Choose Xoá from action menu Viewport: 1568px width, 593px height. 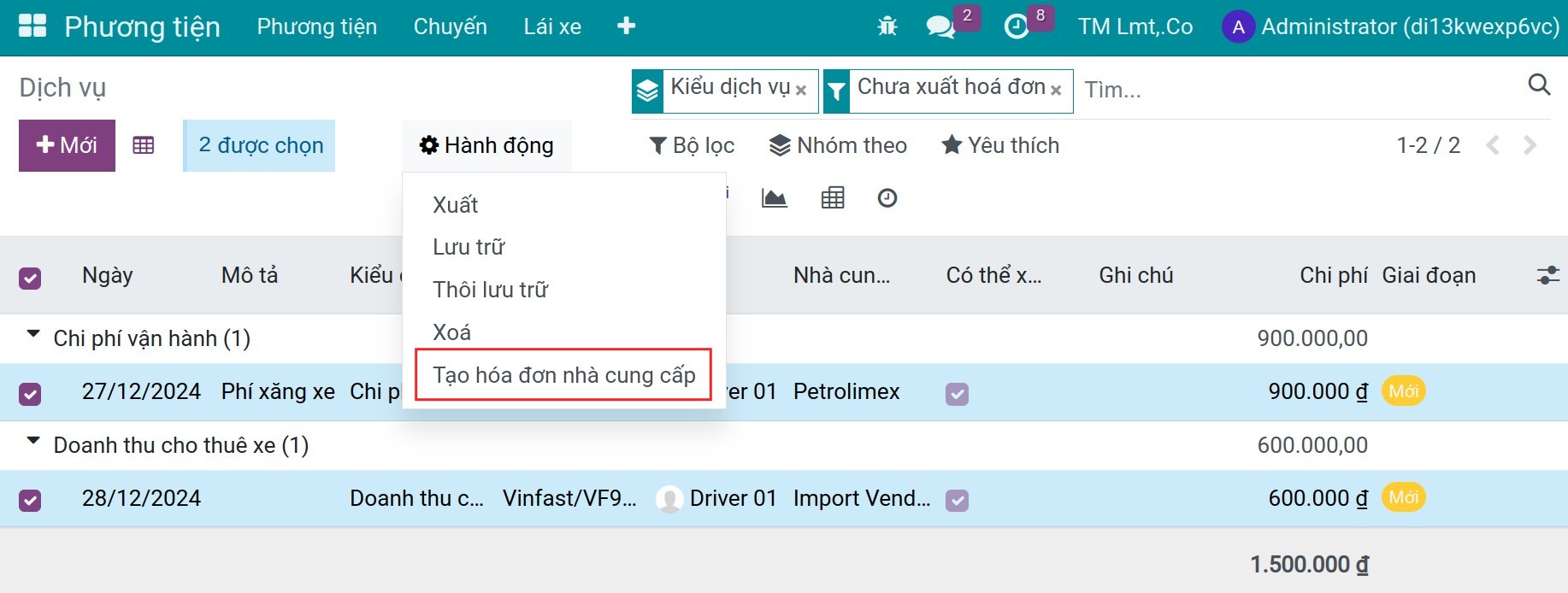564,332
